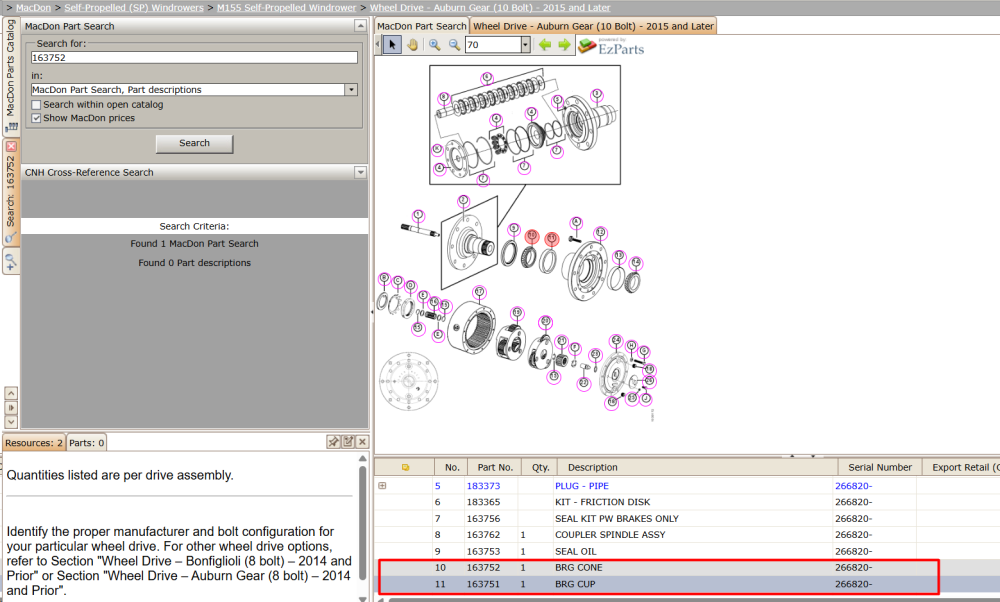
Task: Open part number 183373 link
Action: coord(483,486)
